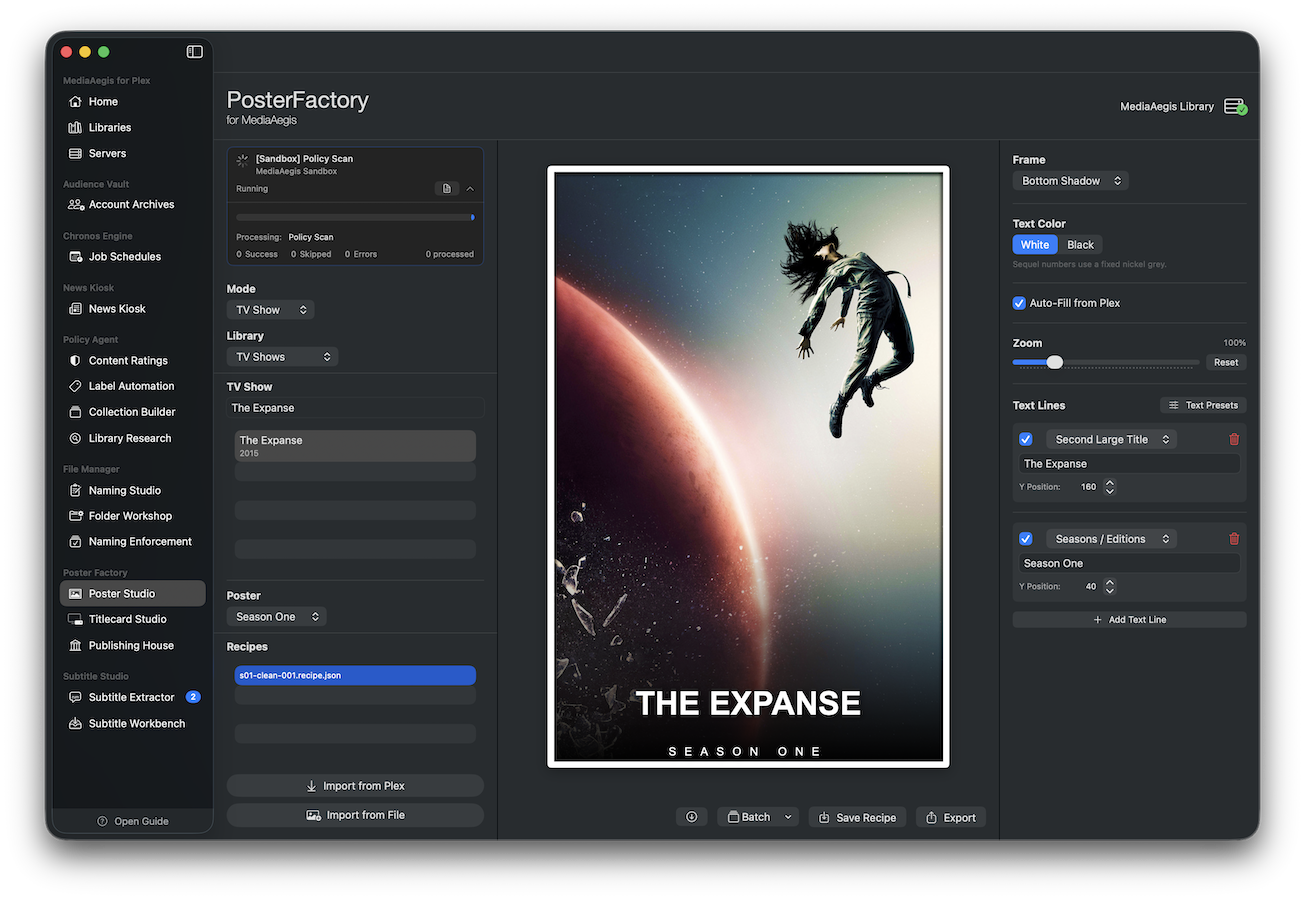Click the "0 processed" job status text
The height and width of the screenshot is (900, 1305).
pos(450,254)
